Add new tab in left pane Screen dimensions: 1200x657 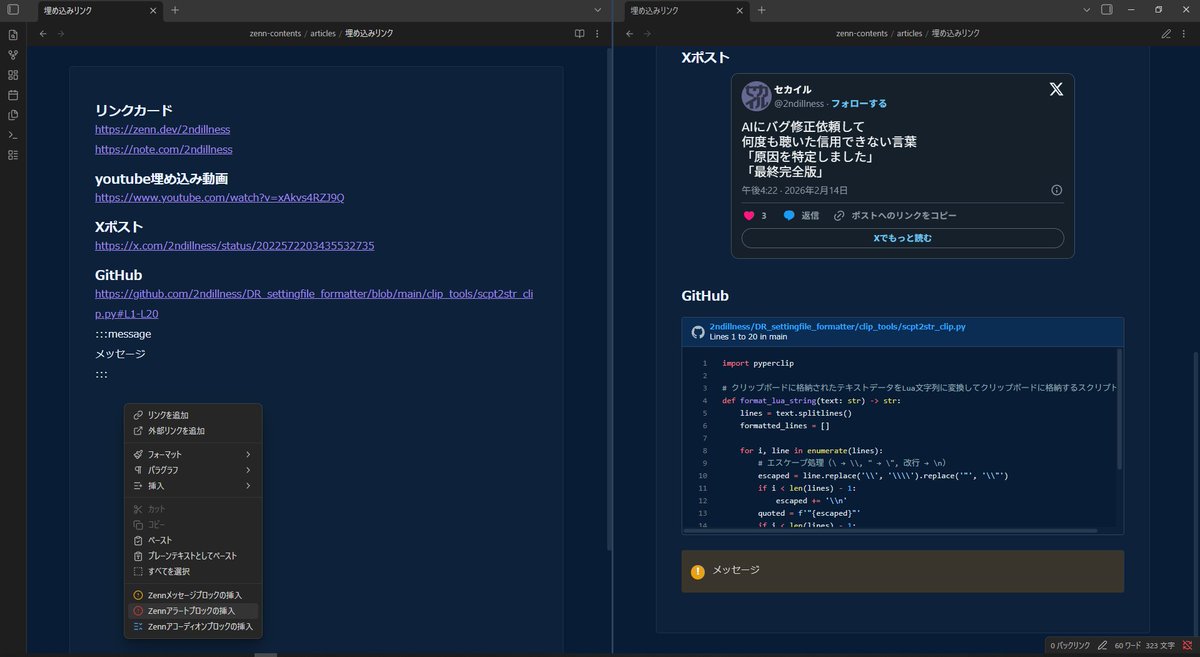175,10
